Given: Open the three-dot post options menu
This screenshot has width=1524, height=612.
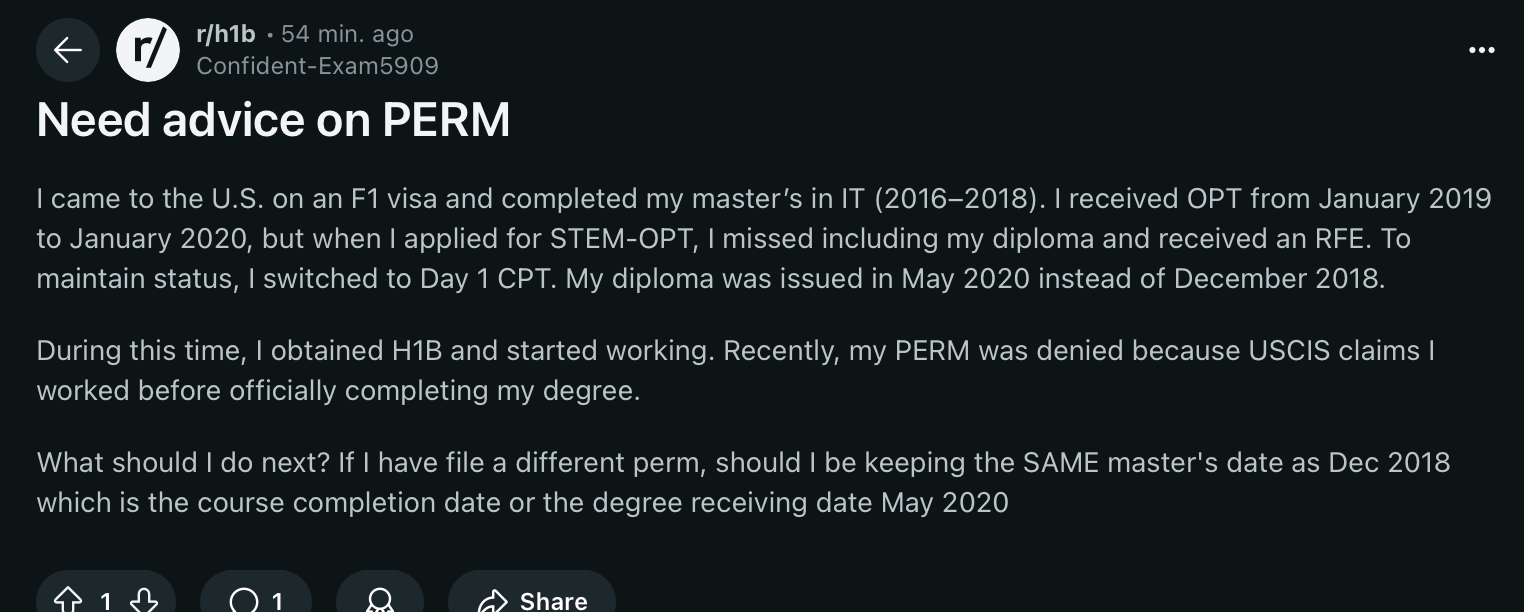Looking at the screenshot, I should point(1481,50).
